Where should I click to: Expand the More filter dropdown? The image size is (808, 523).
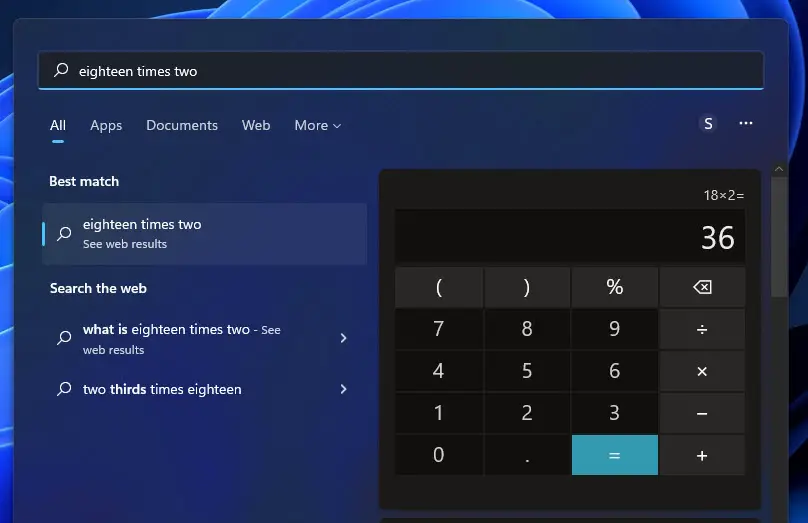point(317,125)
